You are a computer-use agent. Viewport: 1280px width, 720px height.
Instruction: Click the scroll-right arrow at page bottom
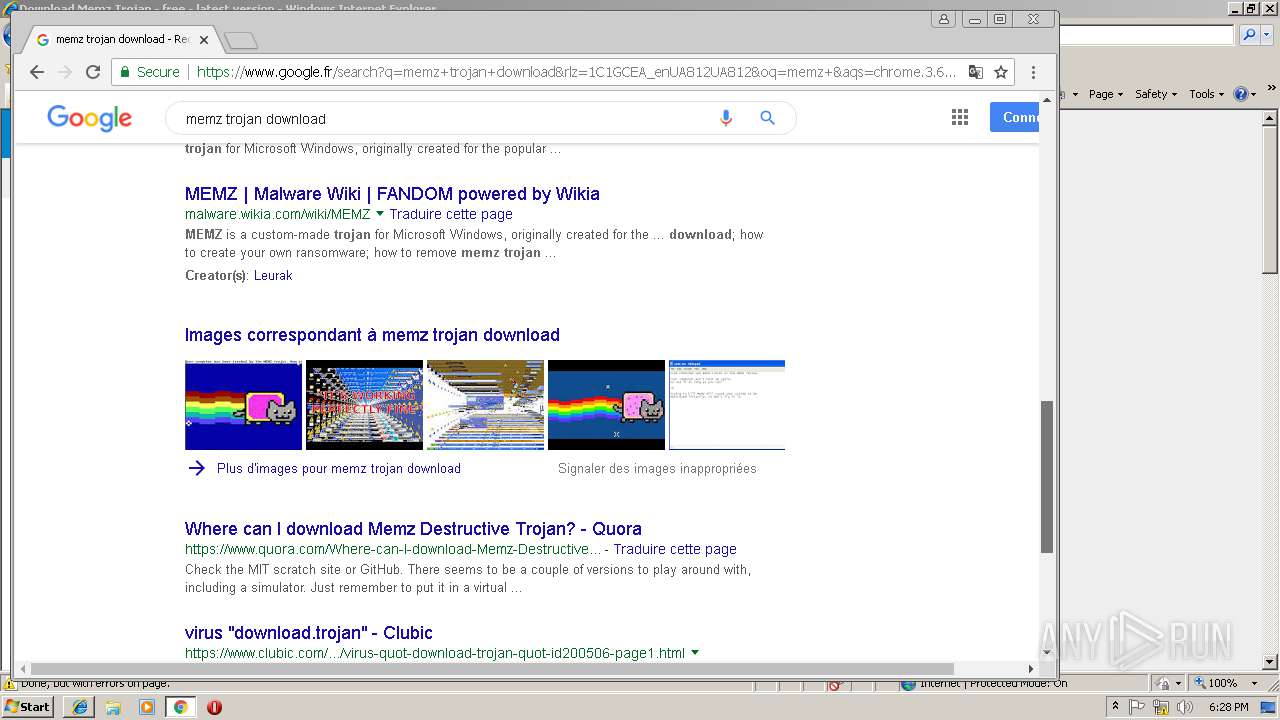1031,668
